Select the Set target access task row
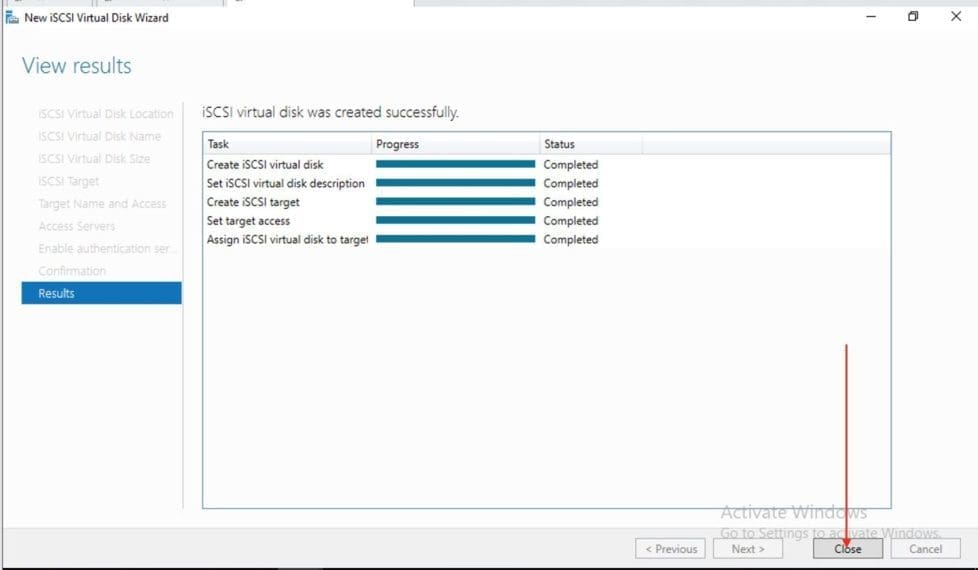The width and height of the screenshot is (978, 570). [x=248, y=221]
